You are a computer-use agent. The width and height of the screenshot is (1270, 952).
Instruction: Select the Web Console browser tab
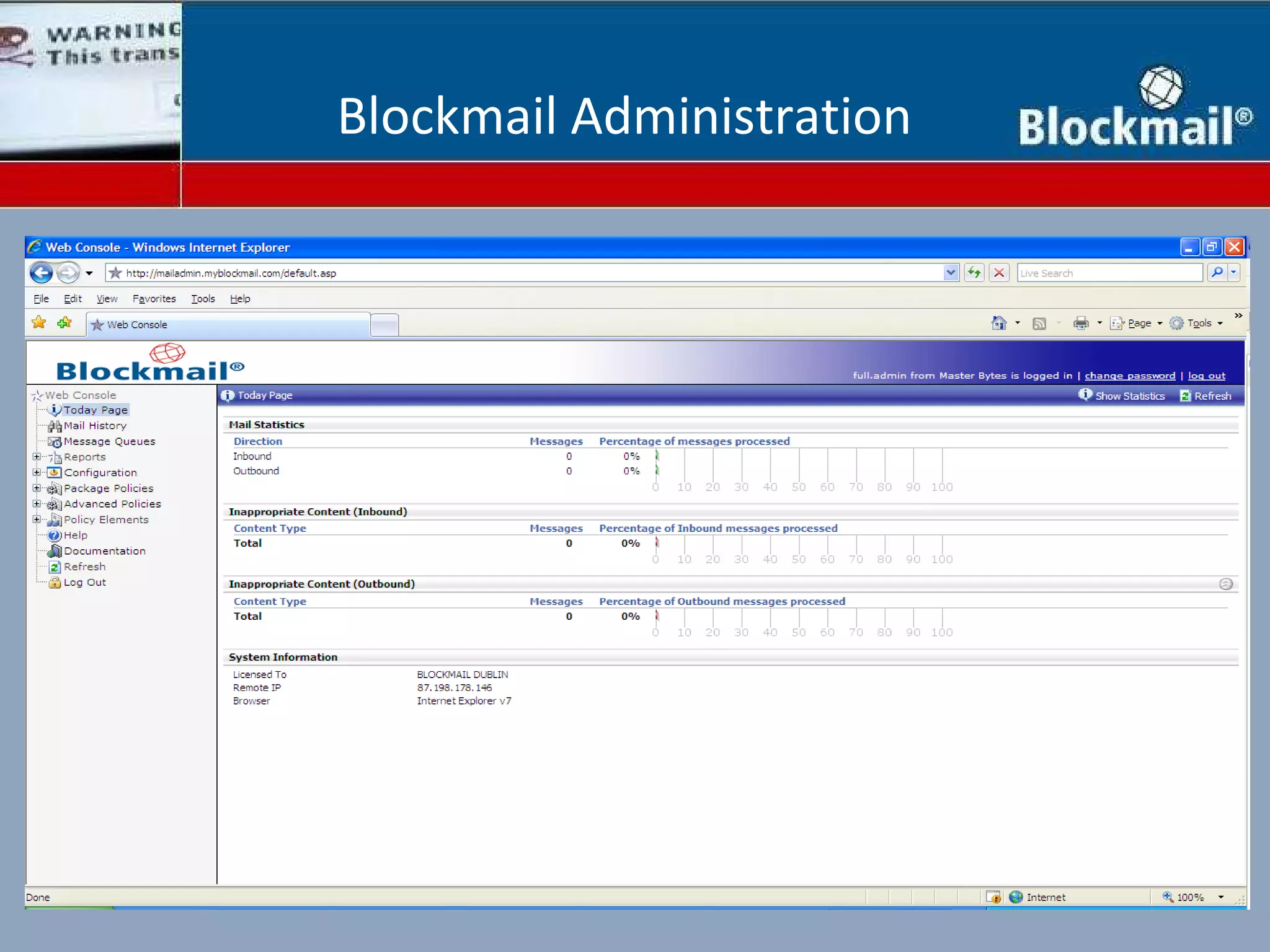228,324
